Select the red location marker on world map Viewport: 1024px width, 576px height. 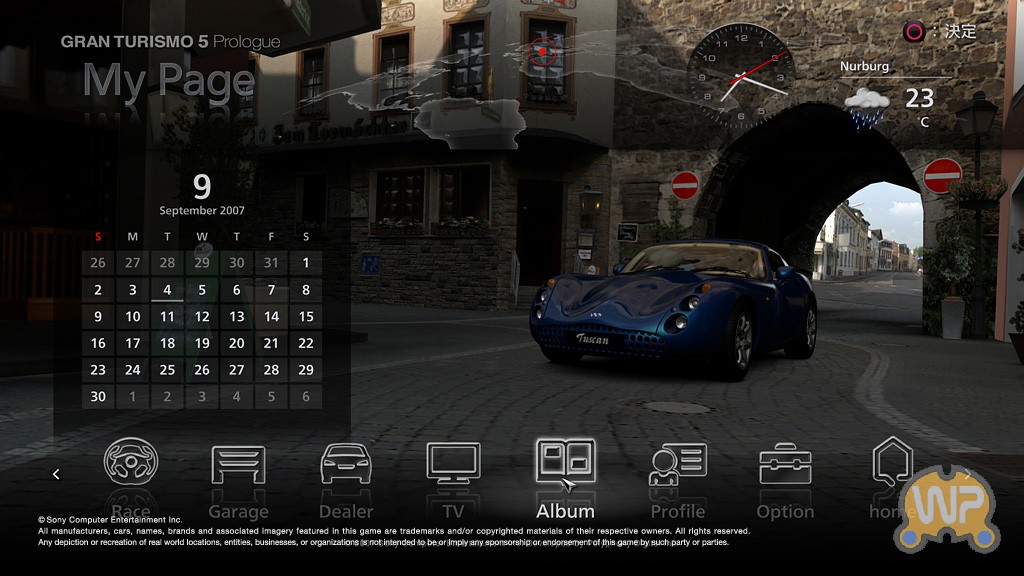coord(542,51)
